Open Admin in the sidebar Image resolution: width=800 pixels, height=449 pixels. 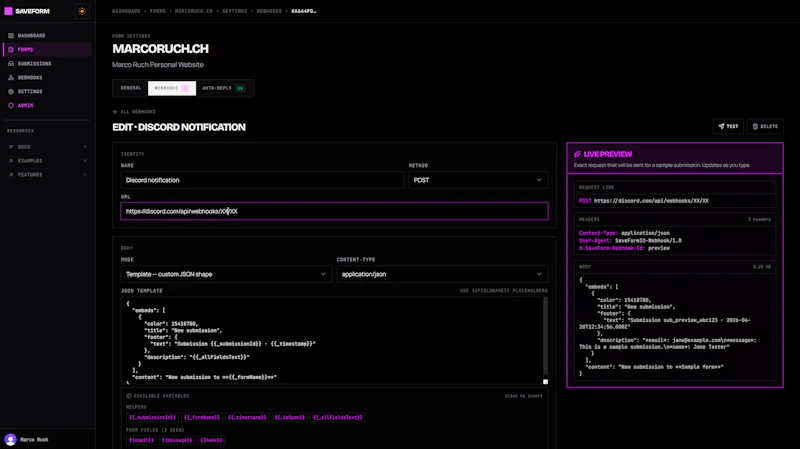click(47, 105)
